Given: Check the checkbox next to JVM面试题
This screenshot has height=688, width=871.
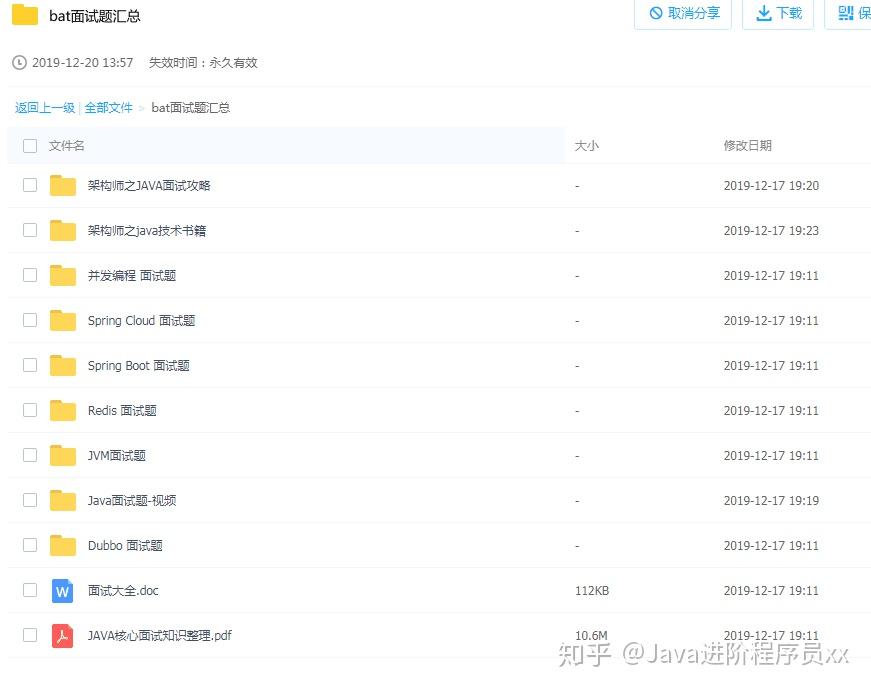Looking at the screenshot, I should point(30,455).
